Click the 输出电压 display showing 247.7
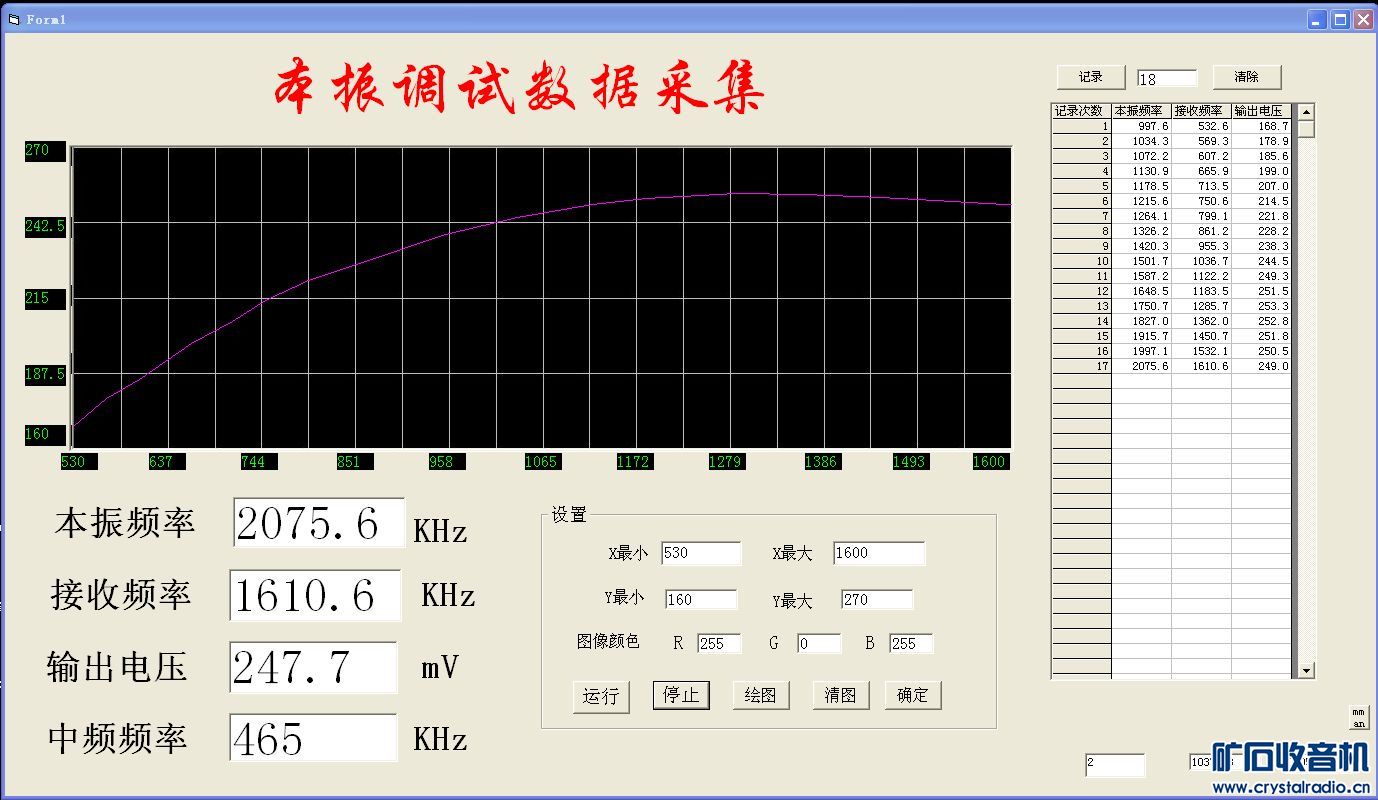1378x800 pixels. 313,667
